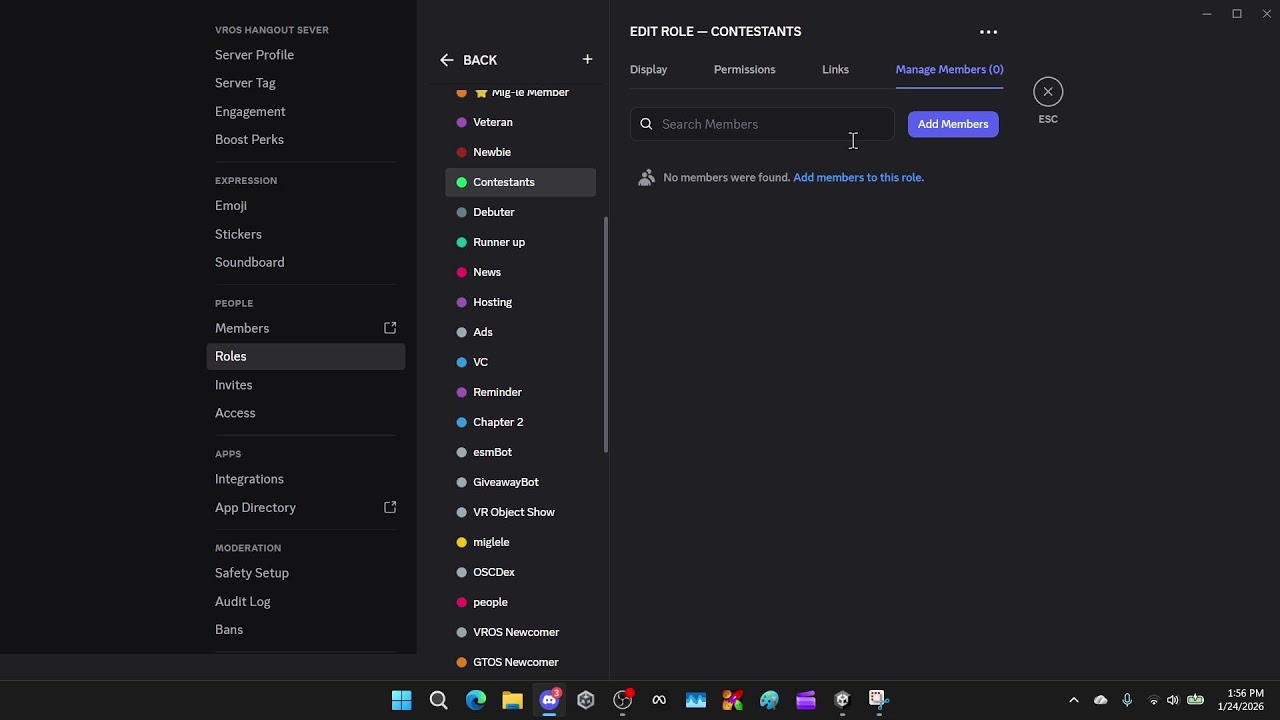Click the OneDrive cloud tray icon

point(1101,700)
